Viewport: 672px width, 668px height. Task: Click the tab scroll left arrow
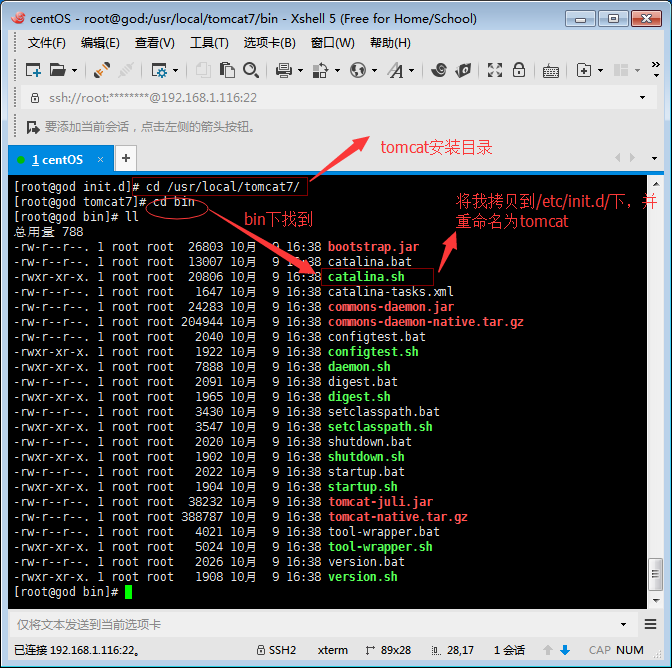click(x=618, y=158)
